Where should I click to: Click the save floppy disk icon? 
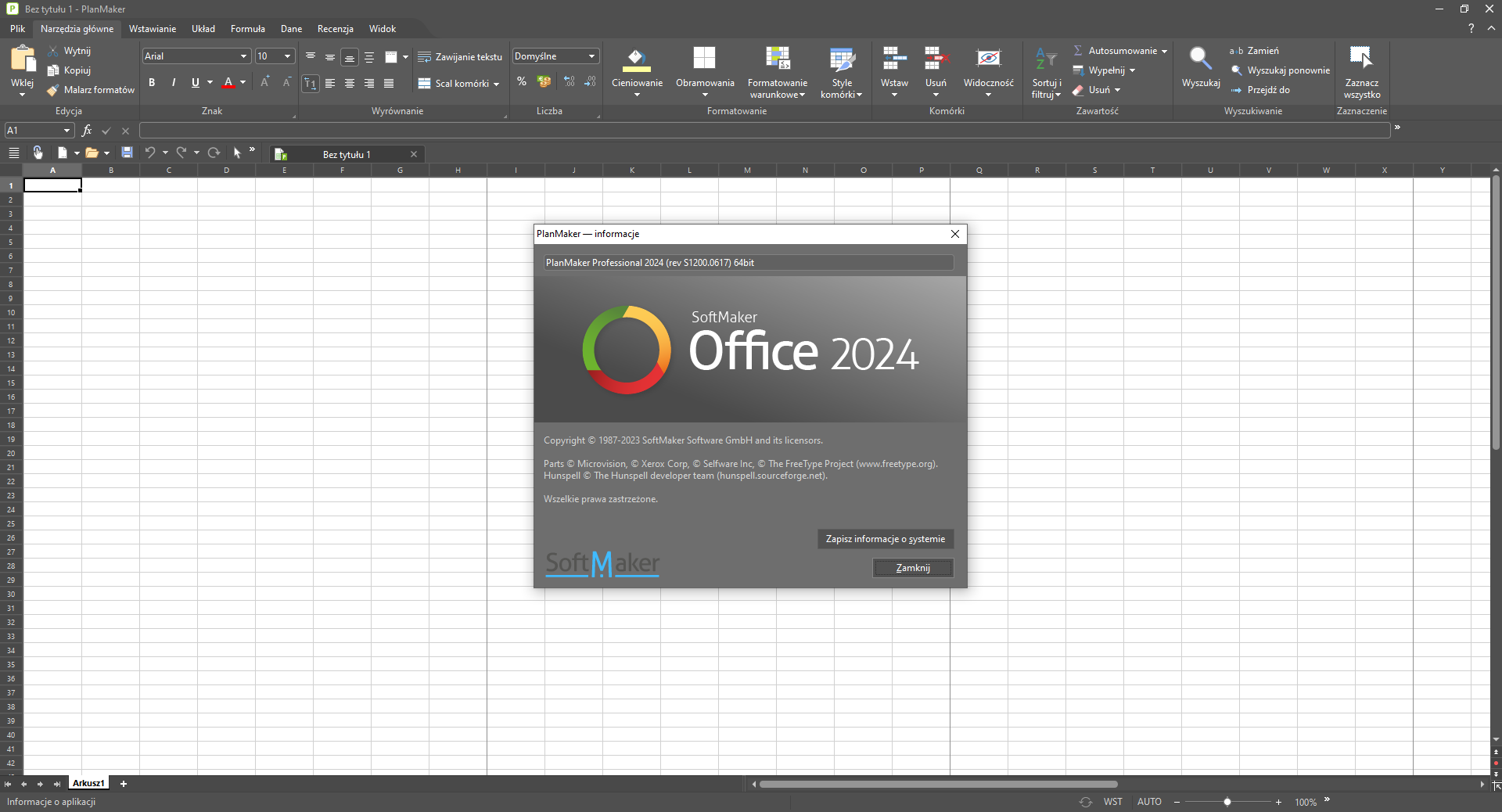click(x=127, y=153)
